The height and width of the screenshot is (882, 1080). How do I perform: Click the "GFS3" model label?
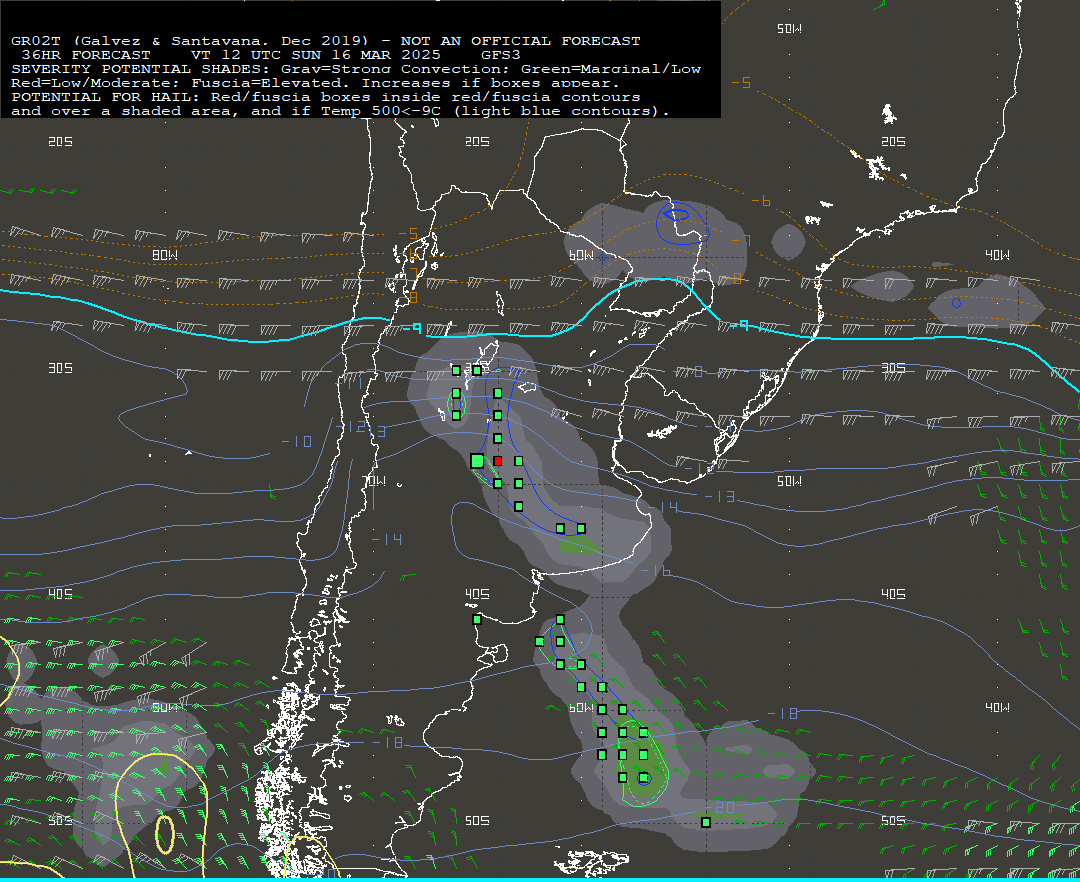[500, 55]
